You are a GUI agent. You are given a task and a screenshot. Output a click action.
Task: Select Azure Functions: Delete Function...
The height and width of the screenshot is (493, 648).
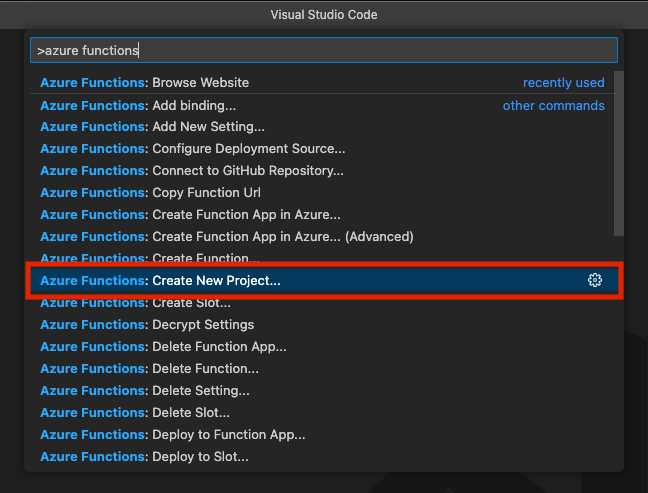pos(324,368)
